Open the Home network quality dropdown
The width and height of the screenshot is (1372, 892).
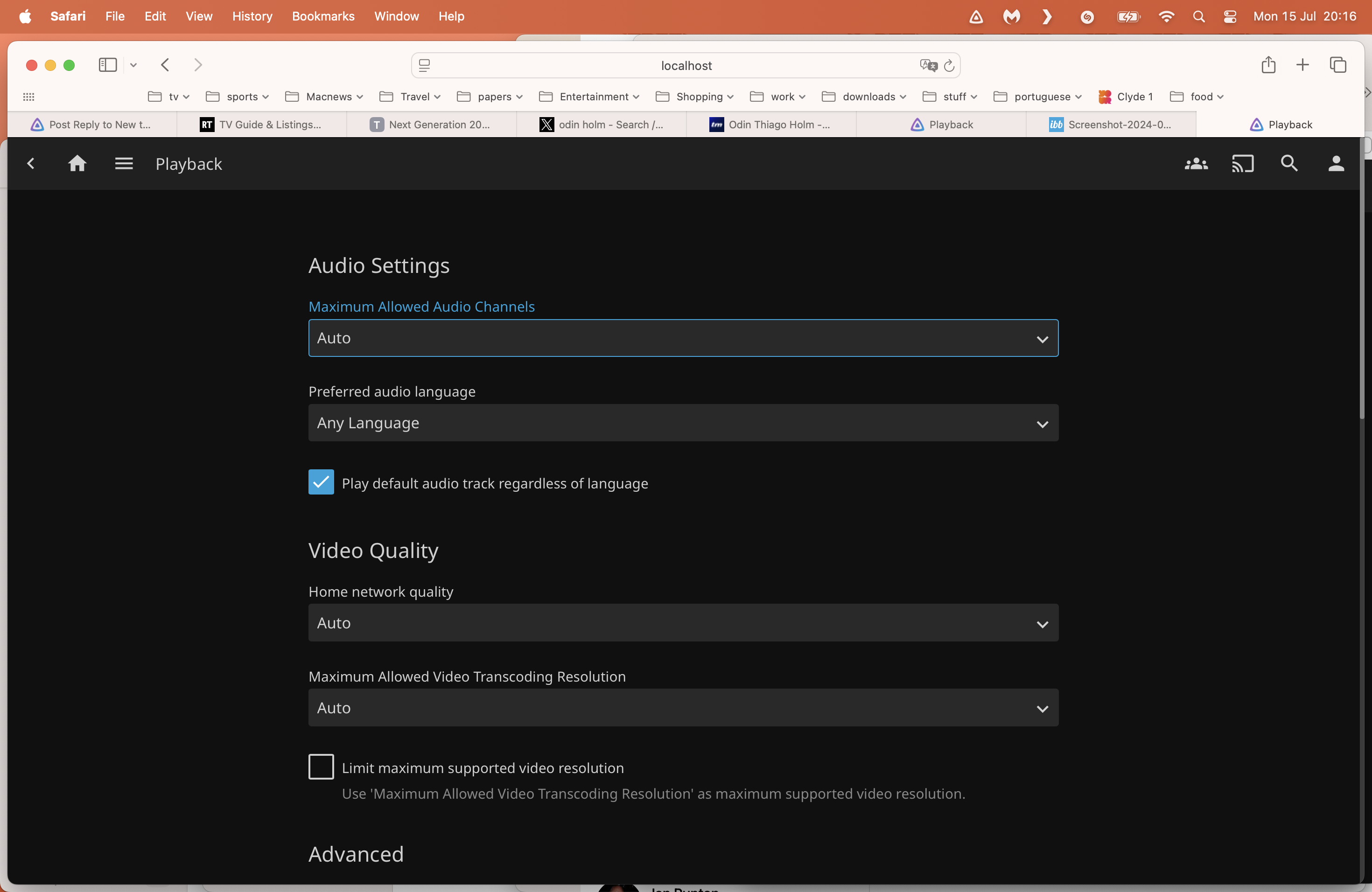click(x=683, y=623)
